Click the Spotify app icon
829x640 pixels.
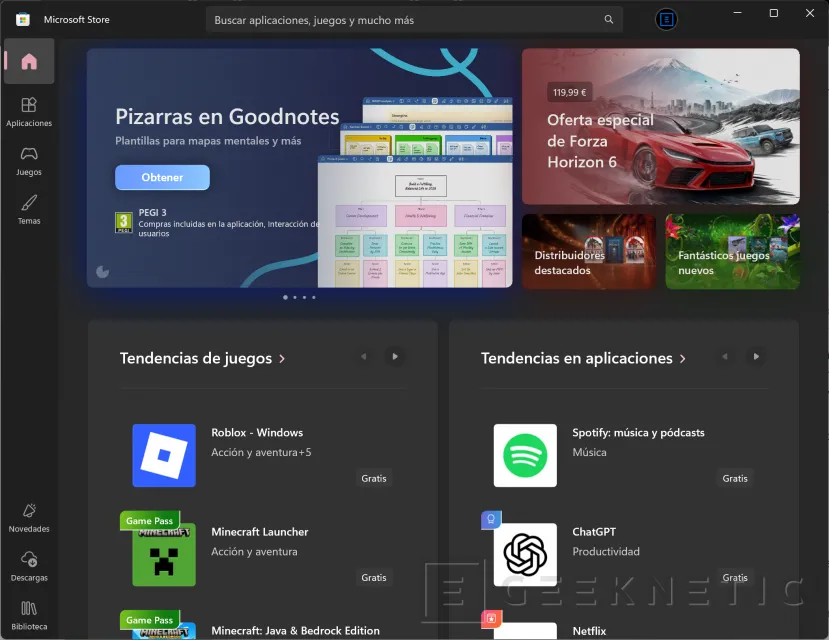[525, 455]
